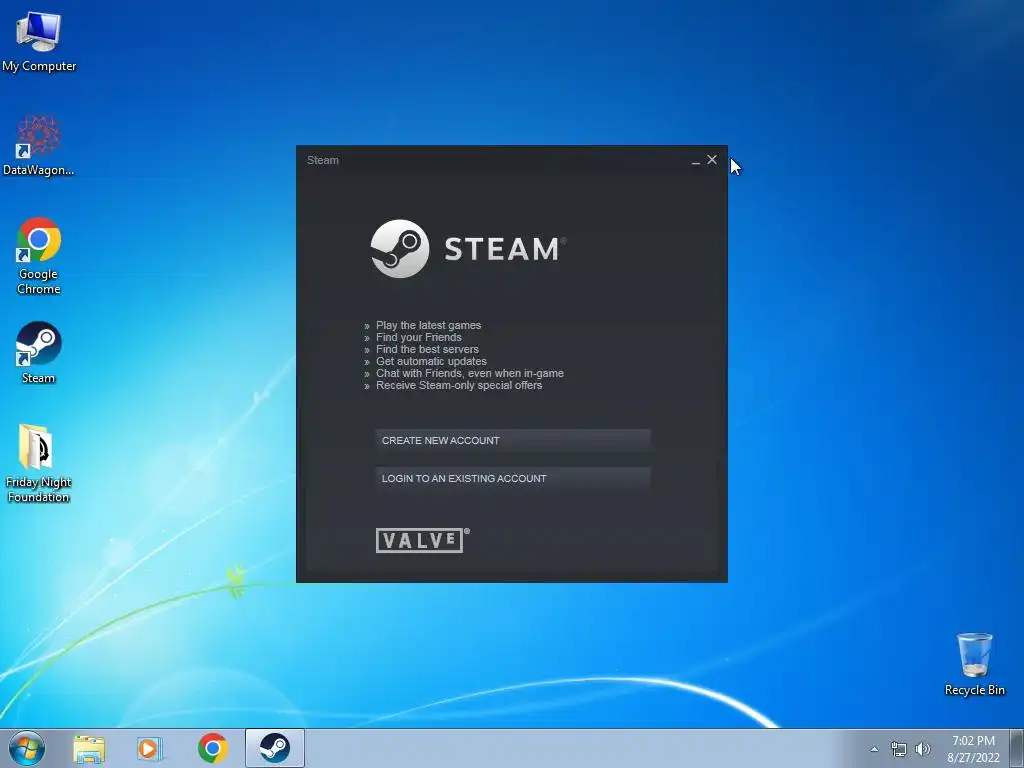Image resolution: width=1024 pixels, height=768 pixels.
Task: Select the Google Chrome desktop shortcut
Action: pos(39,255)
